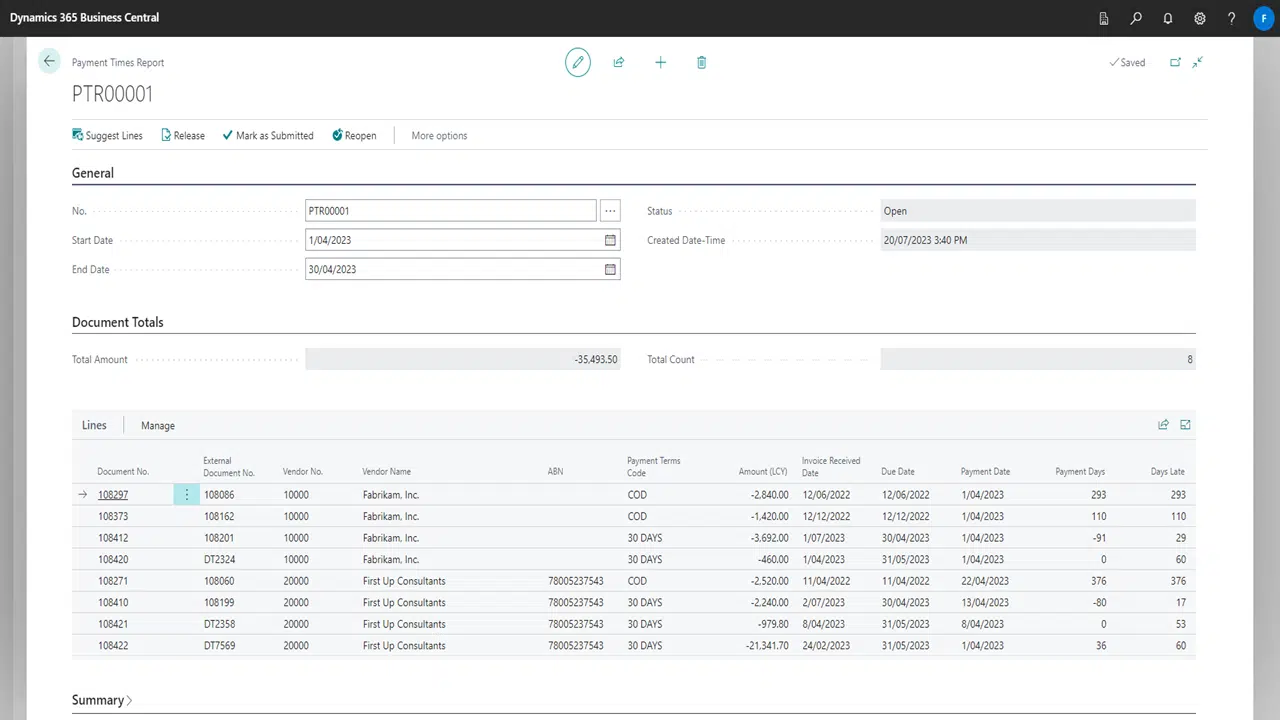Open page in new window icon

(1176, 62)
